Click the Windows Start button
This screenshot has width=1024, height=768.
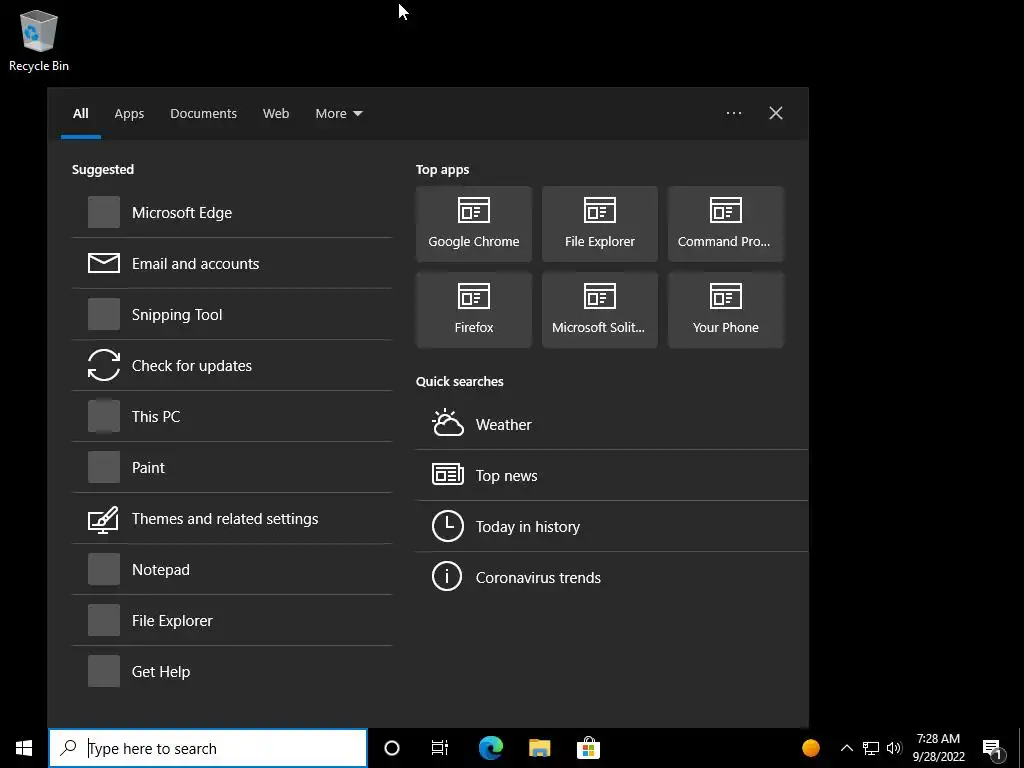pyautogui.click(x=24, y=748)
